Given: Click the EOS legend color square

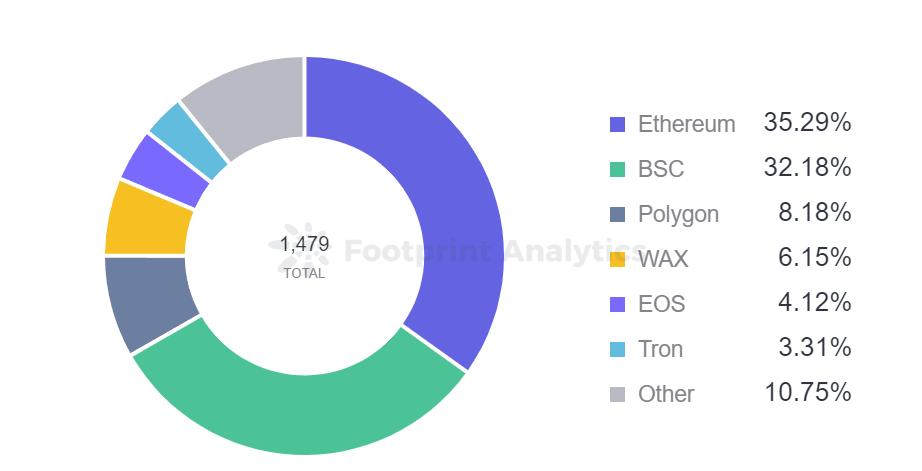Looking at the screenshot, I should pyautogui.click(x=618, y=304).
